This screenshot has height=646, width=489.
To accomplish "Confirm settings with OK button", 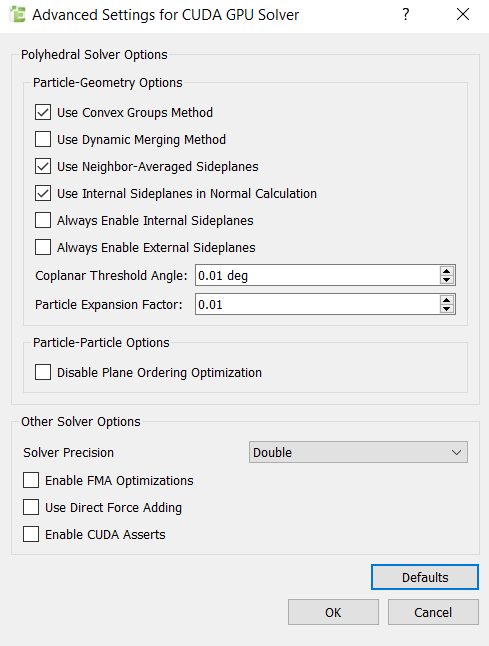I will point(333,612).
